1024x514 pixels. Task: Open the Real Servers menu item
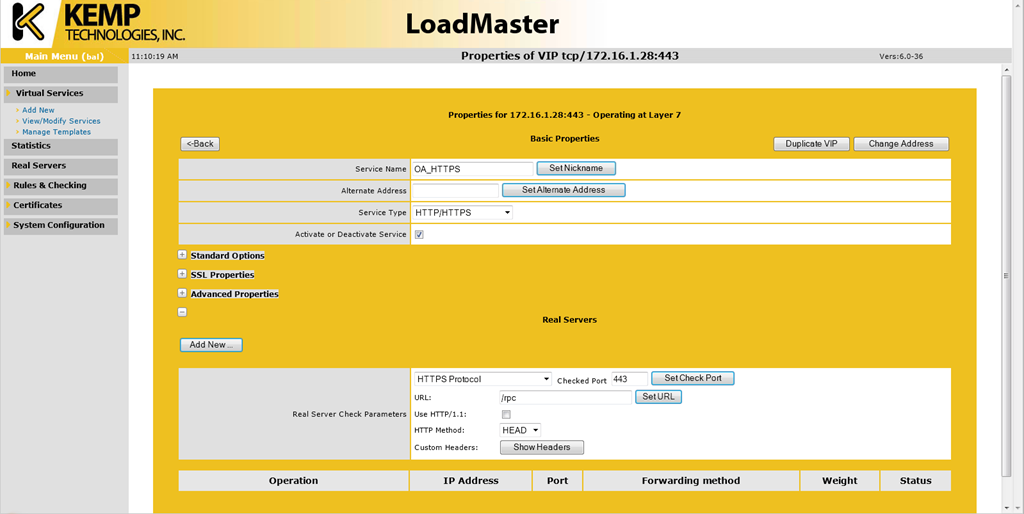point(61,166)
